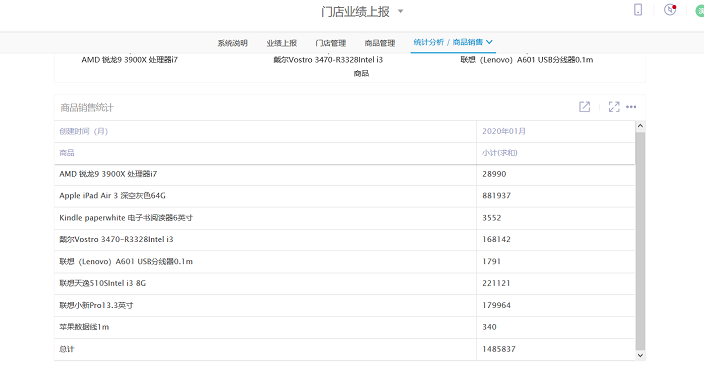
Task: Click the value 28990
Action: click(494, 174)
